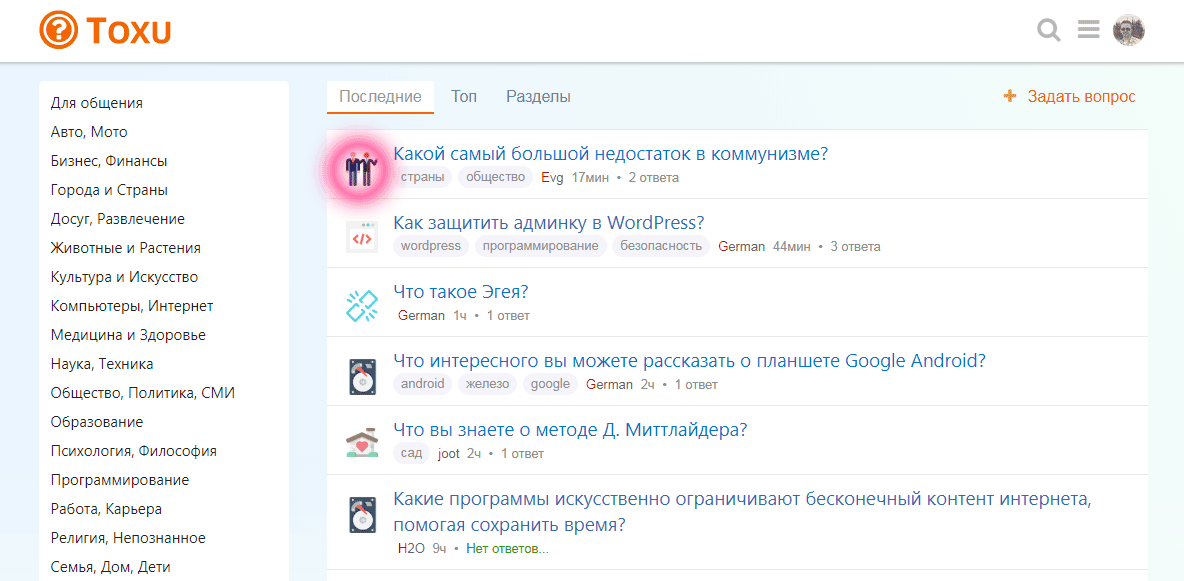
Task: Switch to the Топ tab
Action: (464, 97)
